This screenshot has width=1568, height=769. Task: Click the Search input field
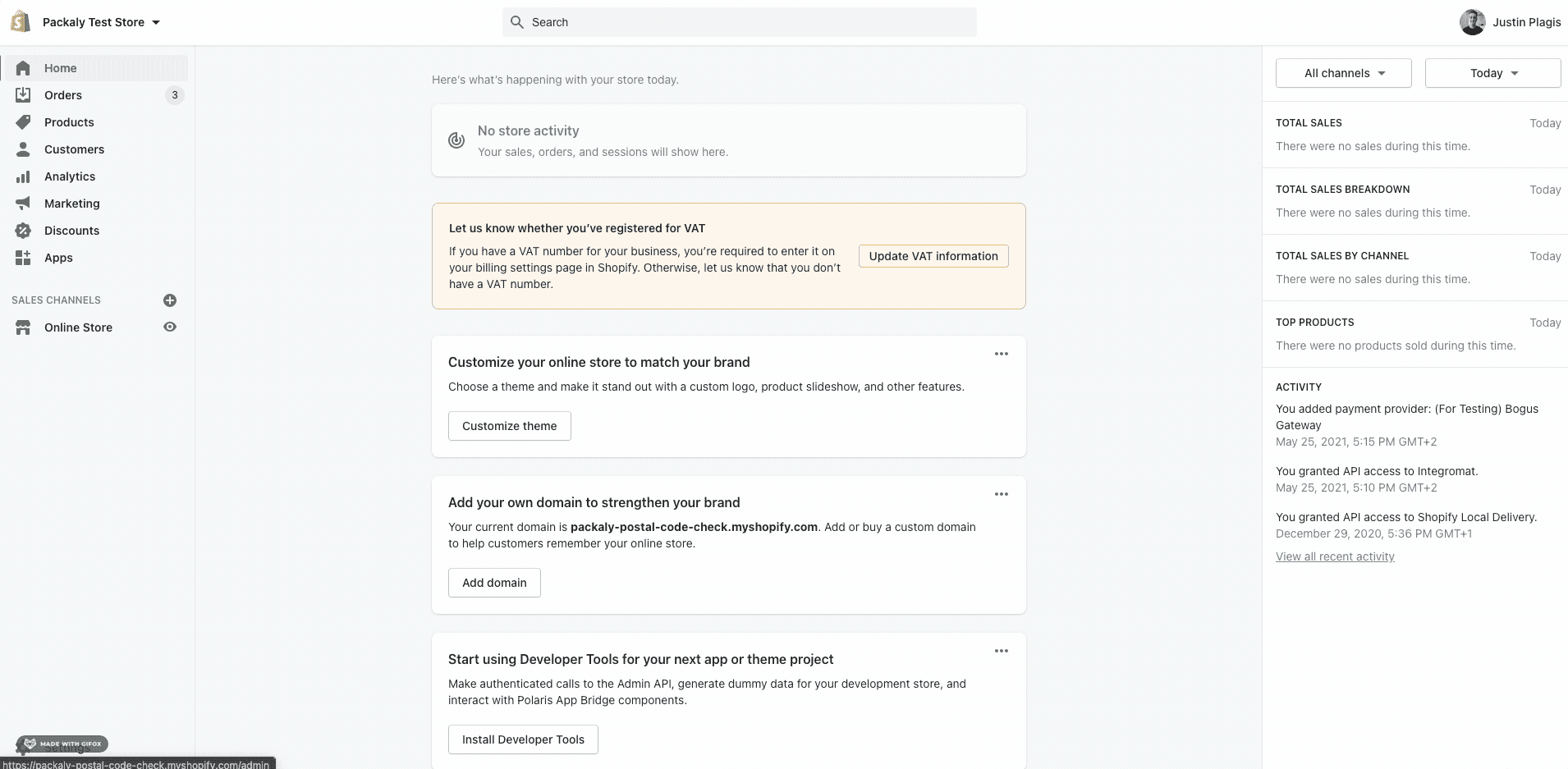[739, 22]
